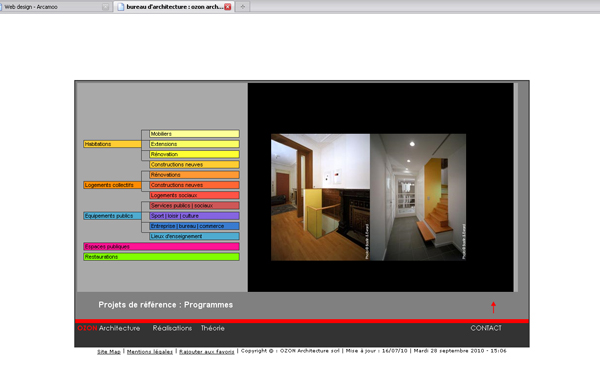Open Logements sociaux projects
Image resolution: width=600 pixels, height=367 pixels.
[194, 196]
